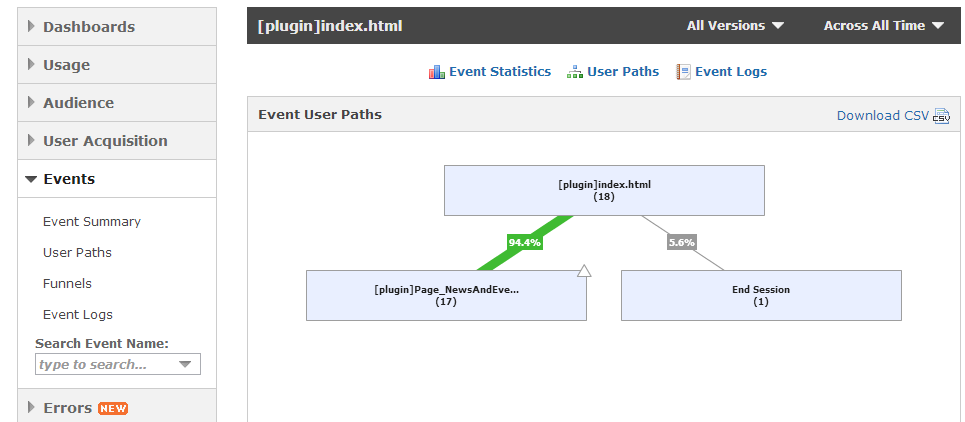Viewport: 965px width, 422px height.
Task: Click the CSV download icon
Action: click(x=941, y=116)
